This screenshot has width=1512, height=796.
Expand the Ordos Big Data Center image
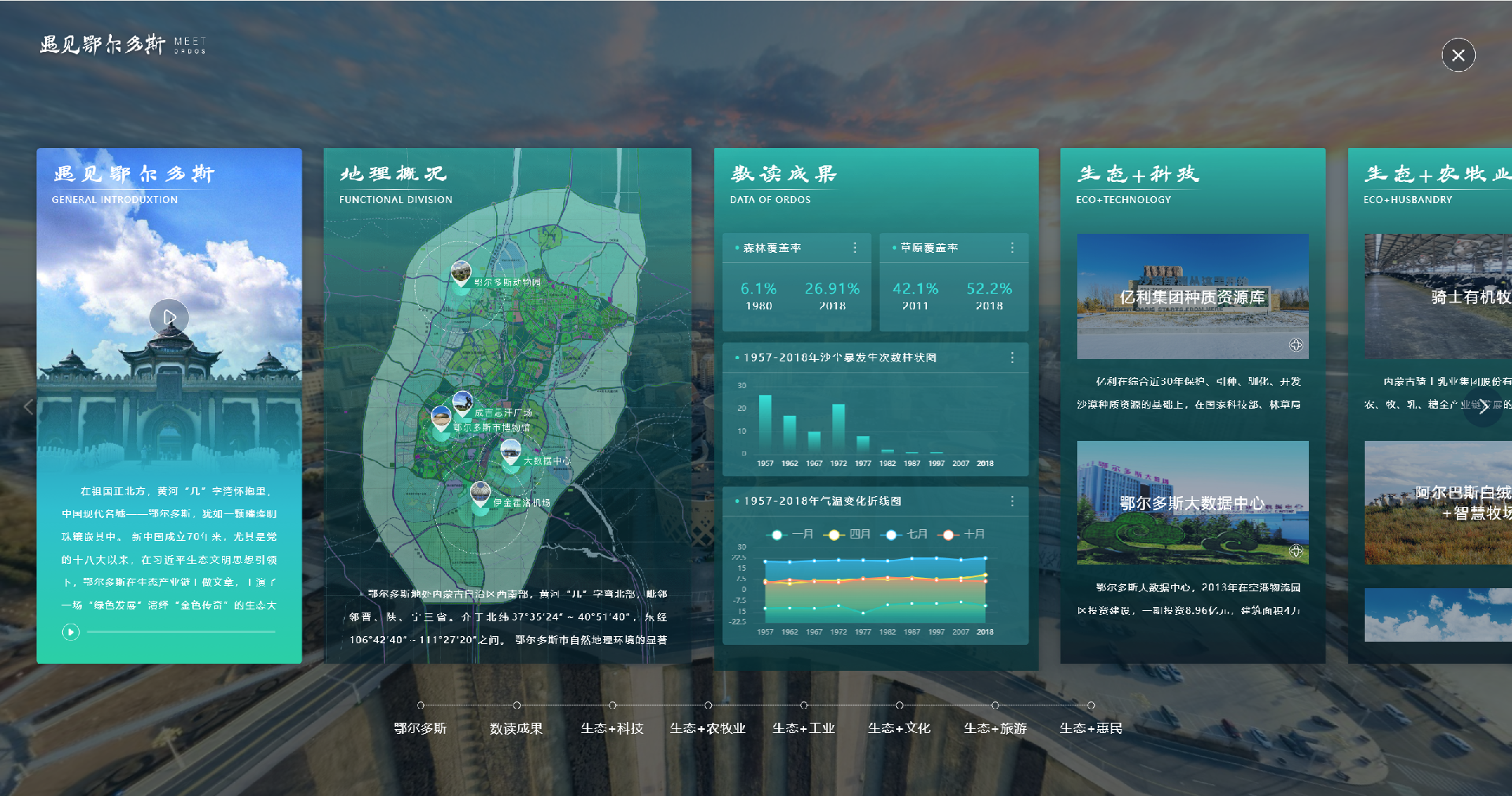[x=1295, y=551]
